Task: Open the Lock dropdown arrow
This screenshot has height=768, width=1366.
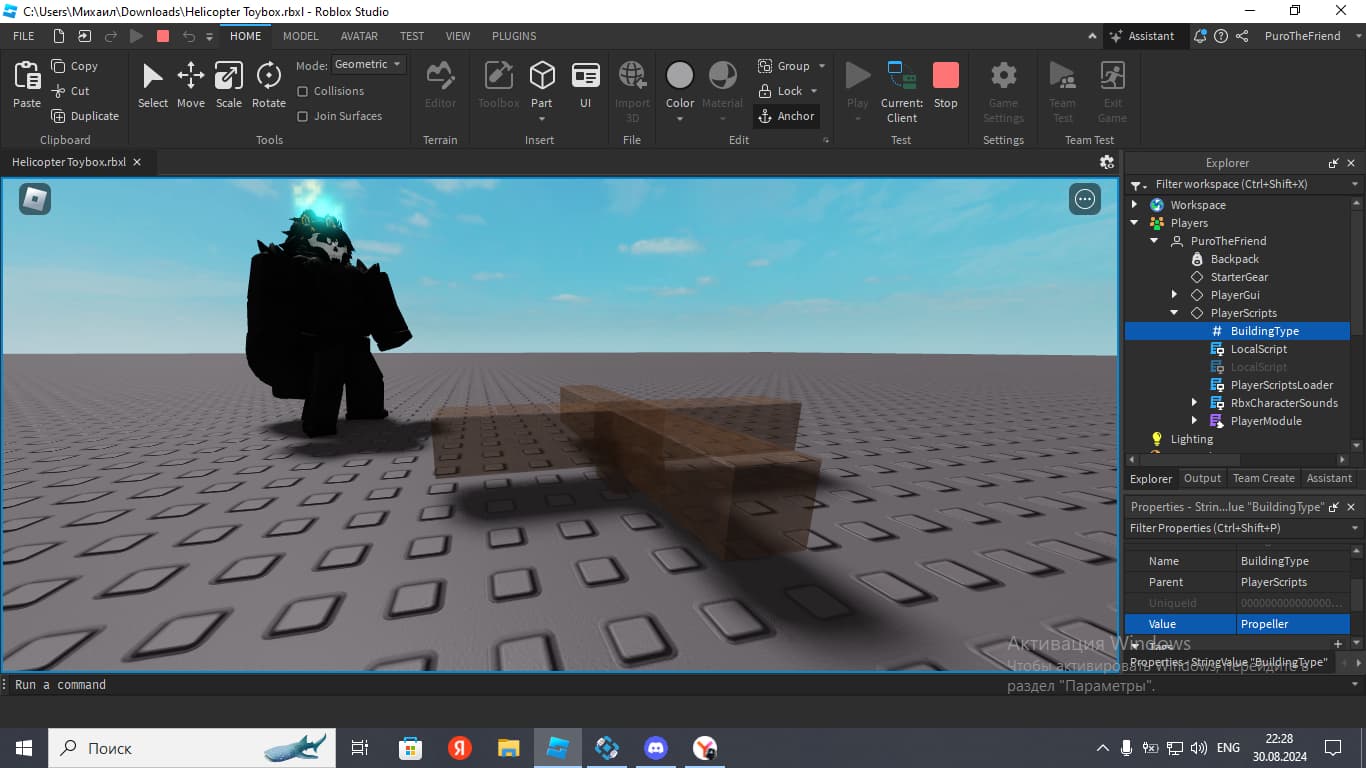Action: pos(814,91)
